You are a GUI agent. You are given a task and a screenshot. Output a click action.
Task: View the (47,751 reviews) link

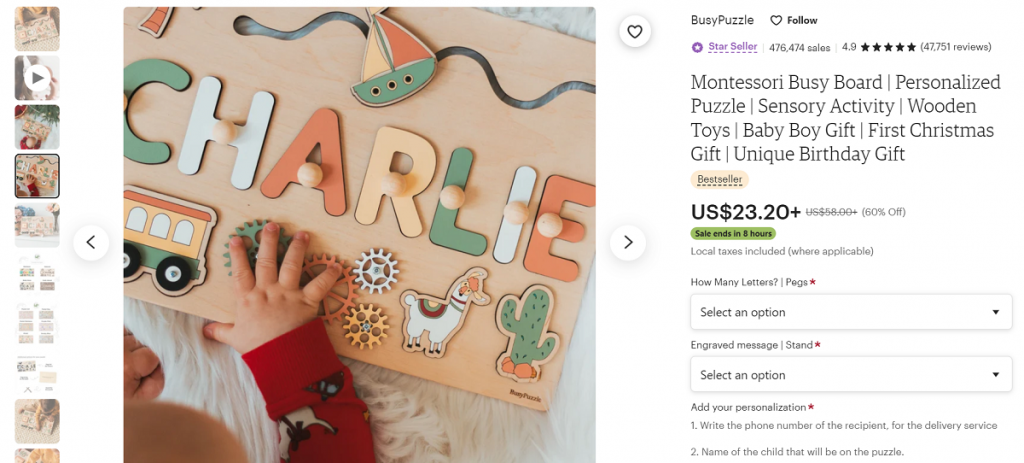click(x=956, y=47)
